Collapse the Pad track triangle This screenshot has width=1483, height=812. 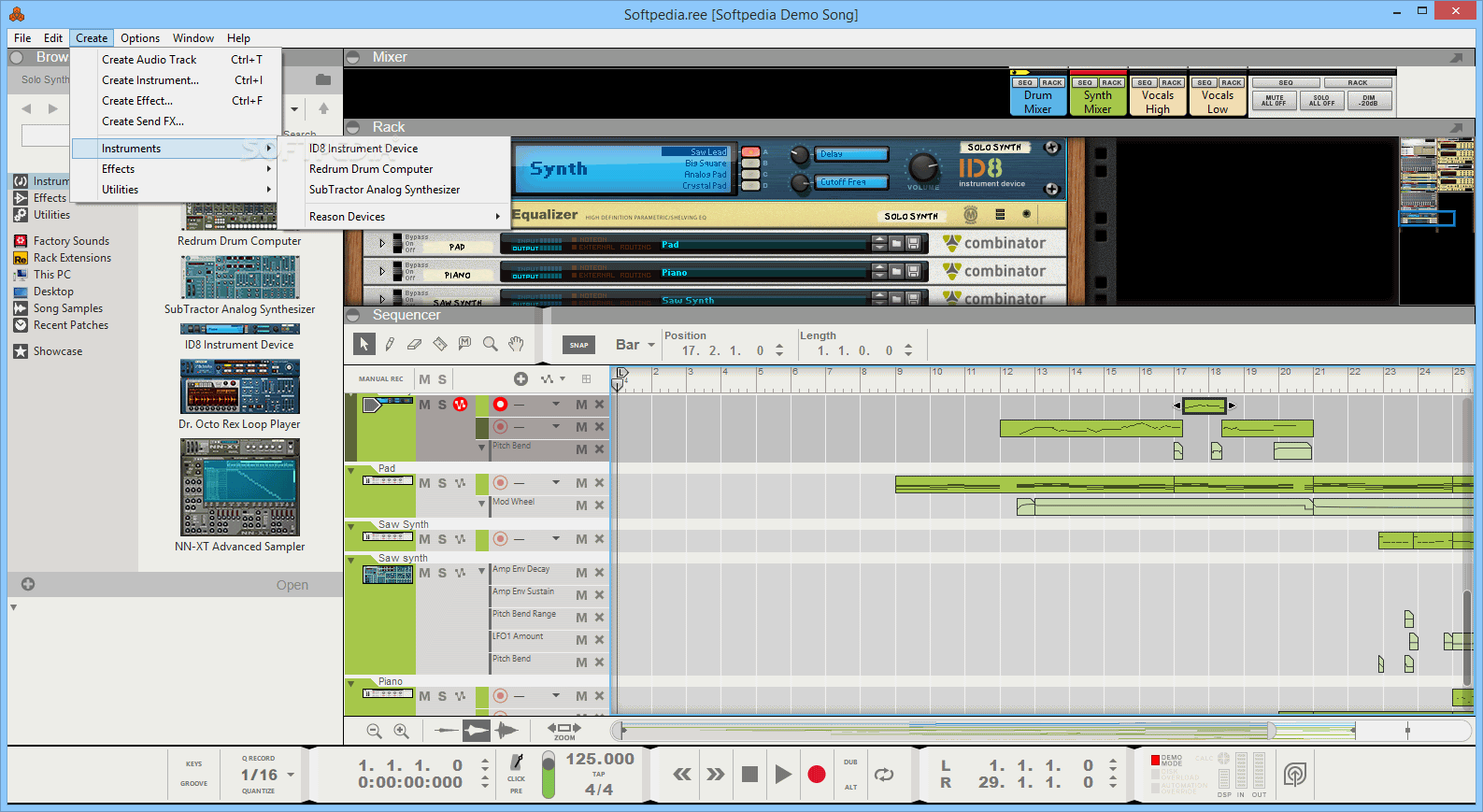[x=351, y=470]
